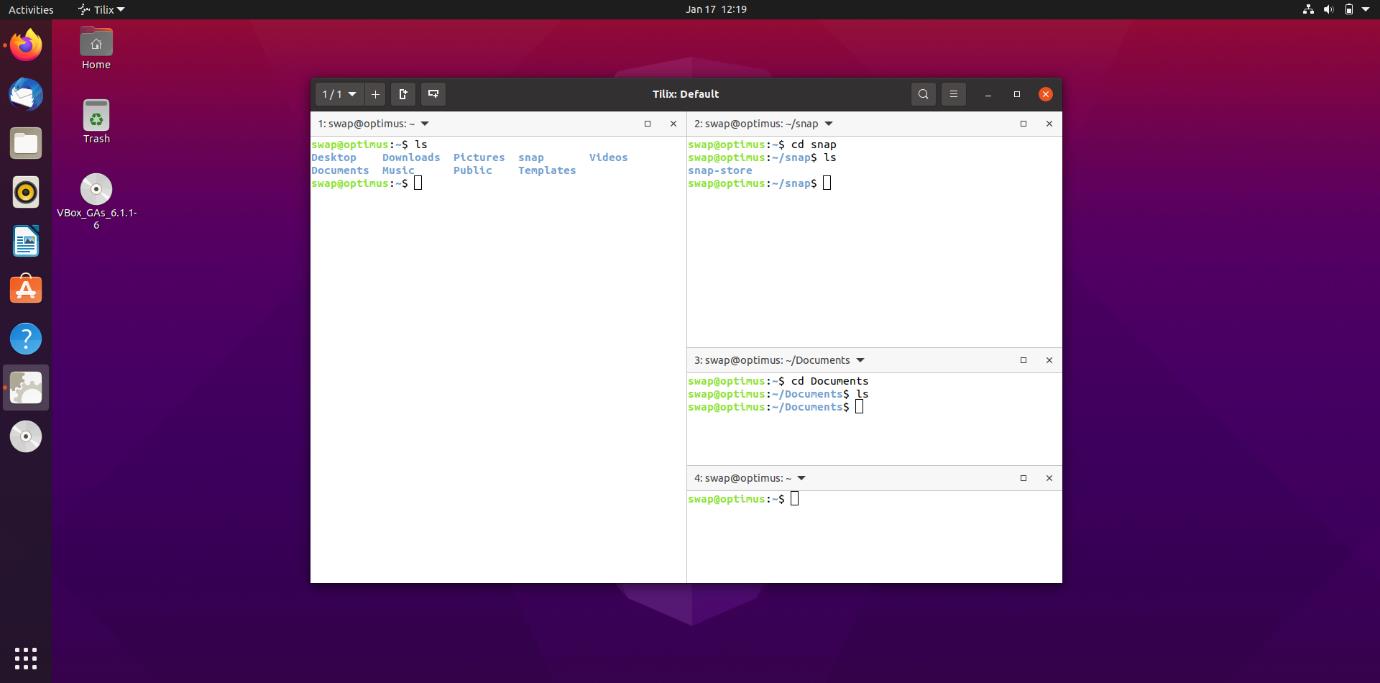
Task: Click the Desktop folder name in terminal 1
Action: 334,157
